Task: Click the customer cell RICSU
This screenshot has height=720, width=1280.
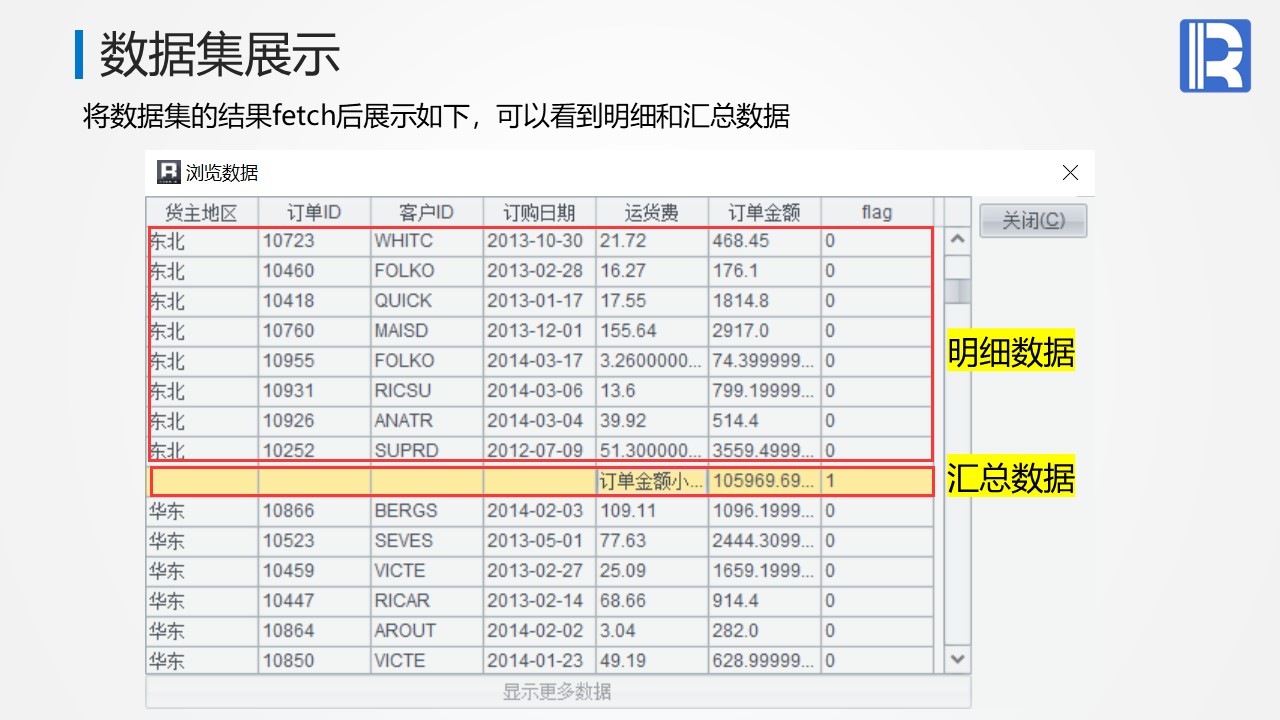Action: pos(427,391)
